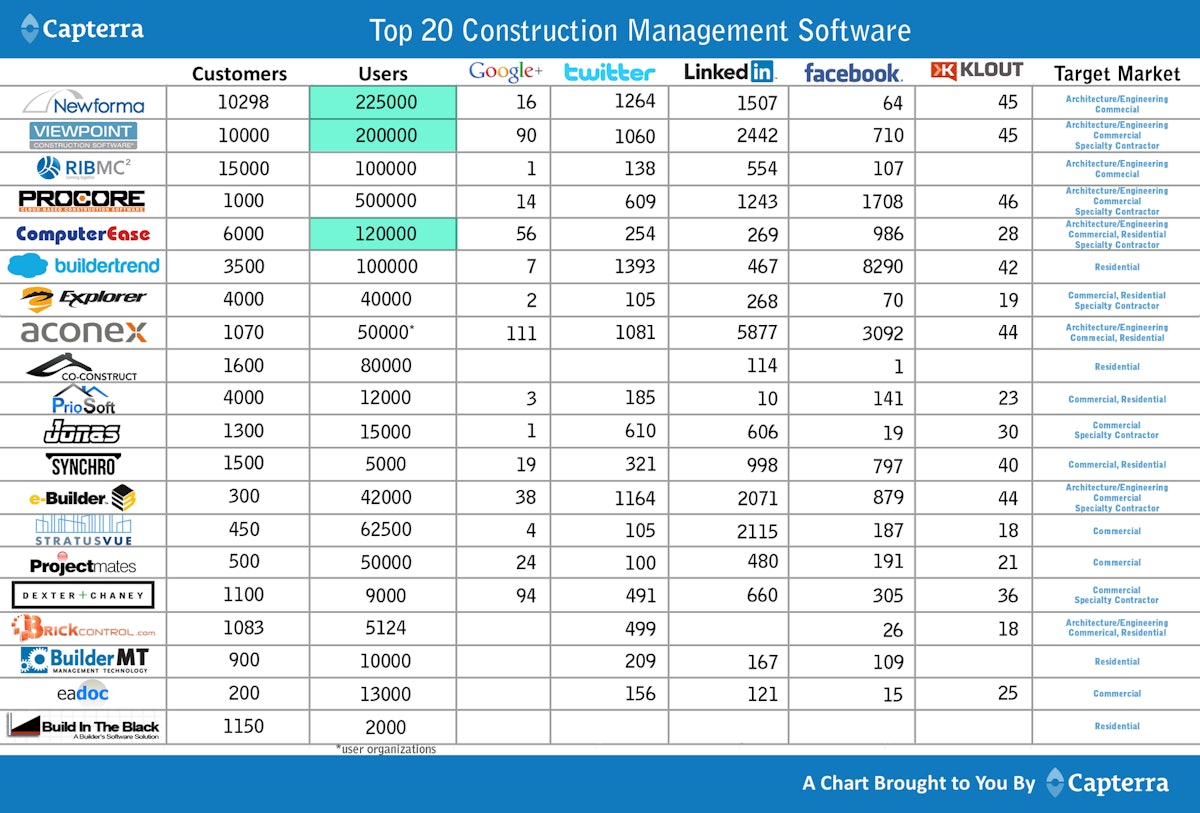Viewport: 1200px width, 813px height.
Task: Click the Procore company logo
Action: pyautogui.click(x=84, y=200)
